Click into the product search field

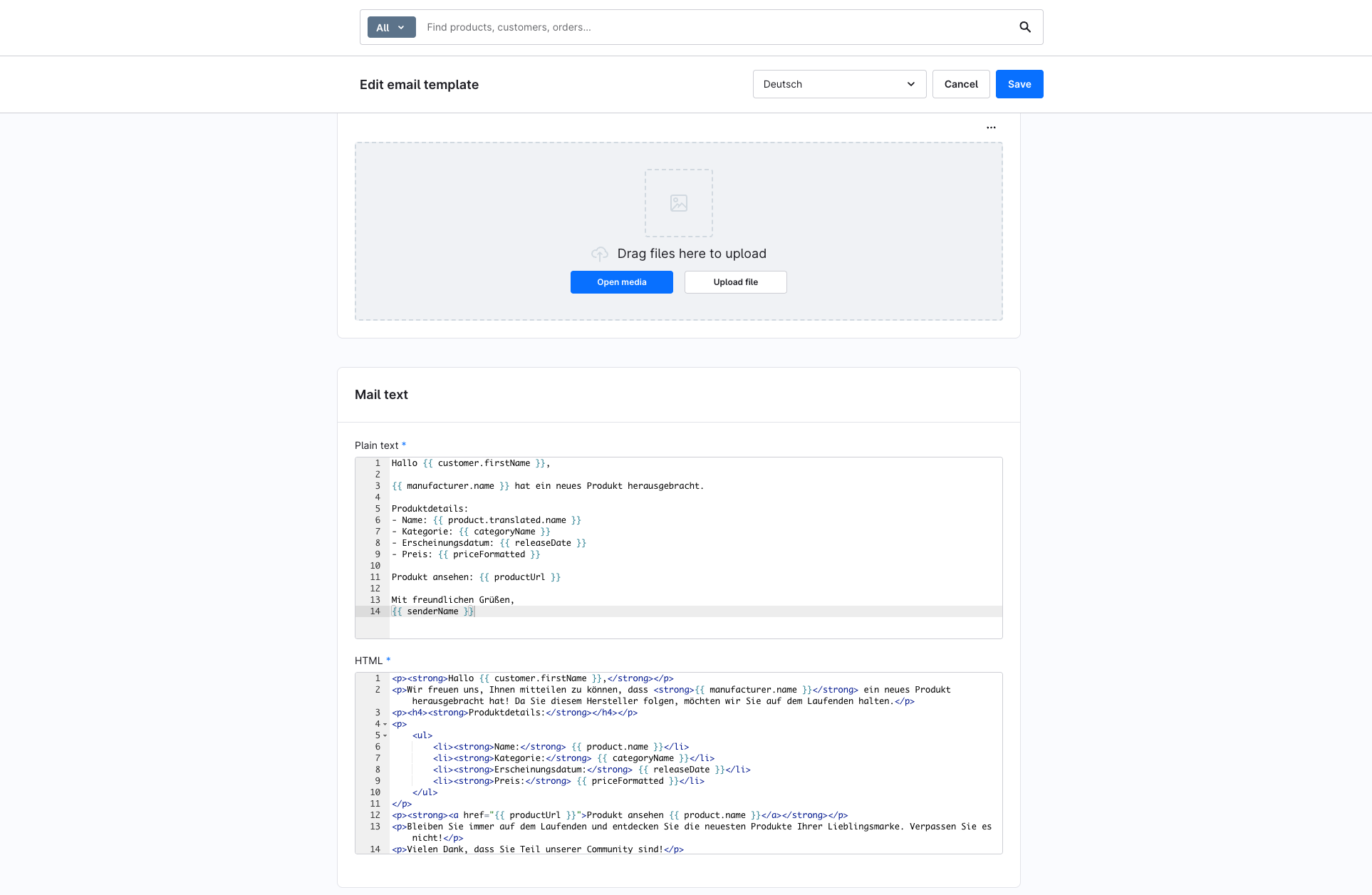pos(641,27)
